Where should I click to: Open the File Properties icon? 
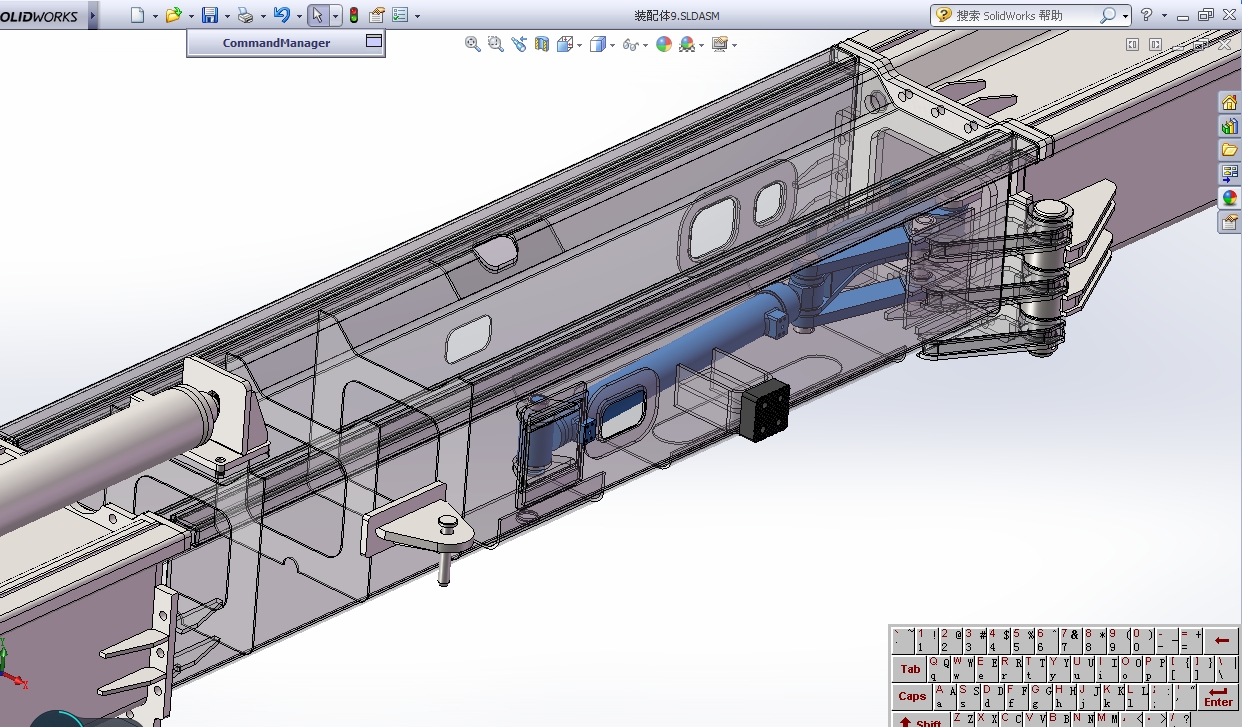pos(377,15)
